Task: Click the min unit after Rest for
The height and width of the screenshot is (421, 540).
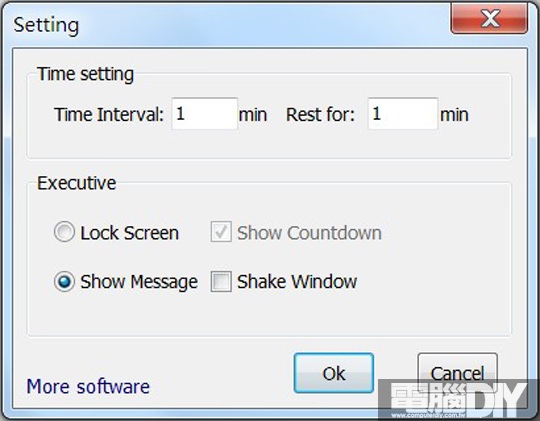Action: 454,115
